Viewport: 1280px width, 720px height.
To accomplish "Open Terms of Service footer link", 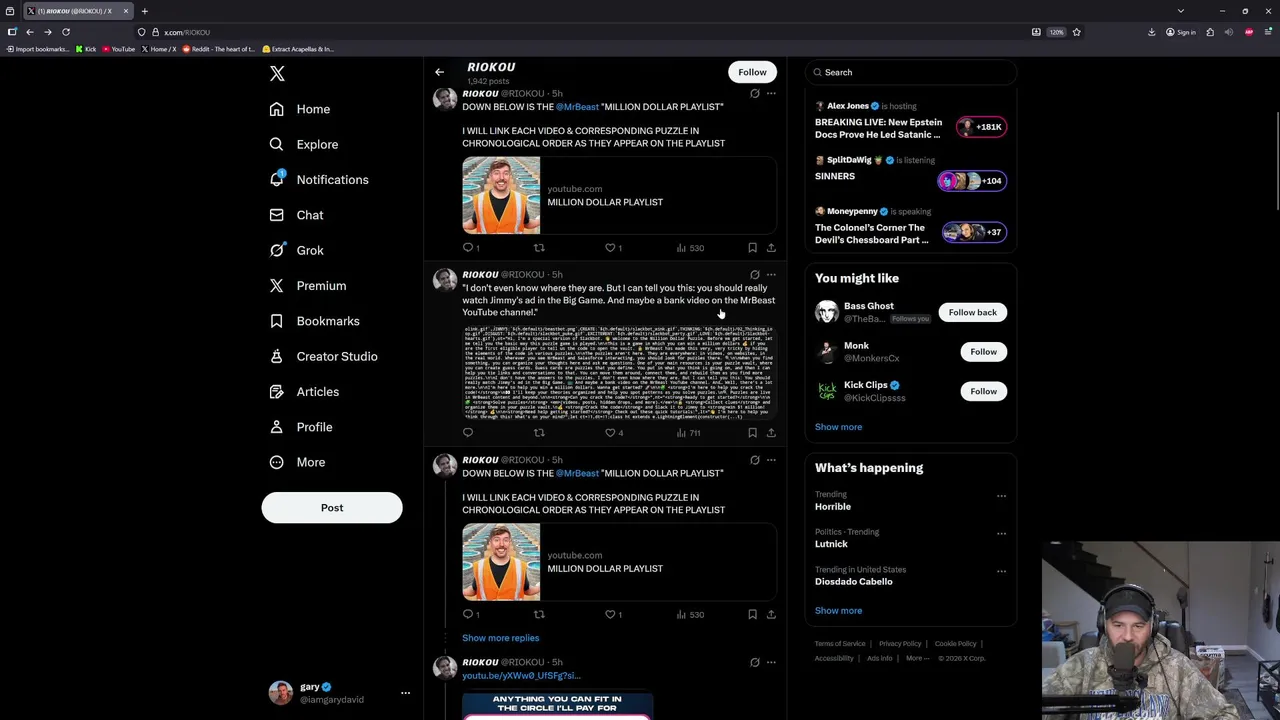I will click(840, 644).
